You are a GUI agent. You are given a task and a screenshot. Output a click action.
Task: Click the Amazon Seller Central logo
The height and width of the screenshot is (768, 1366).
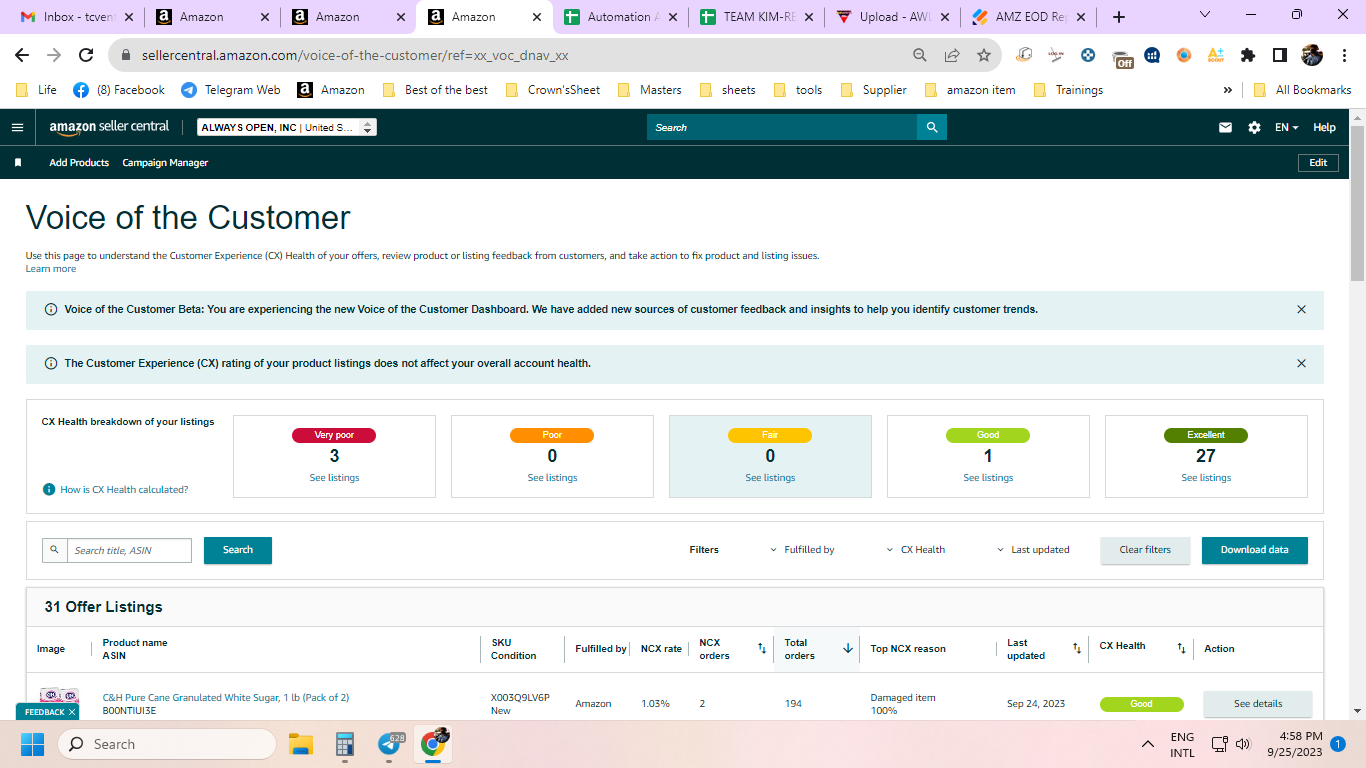click(x=109, y=127)
